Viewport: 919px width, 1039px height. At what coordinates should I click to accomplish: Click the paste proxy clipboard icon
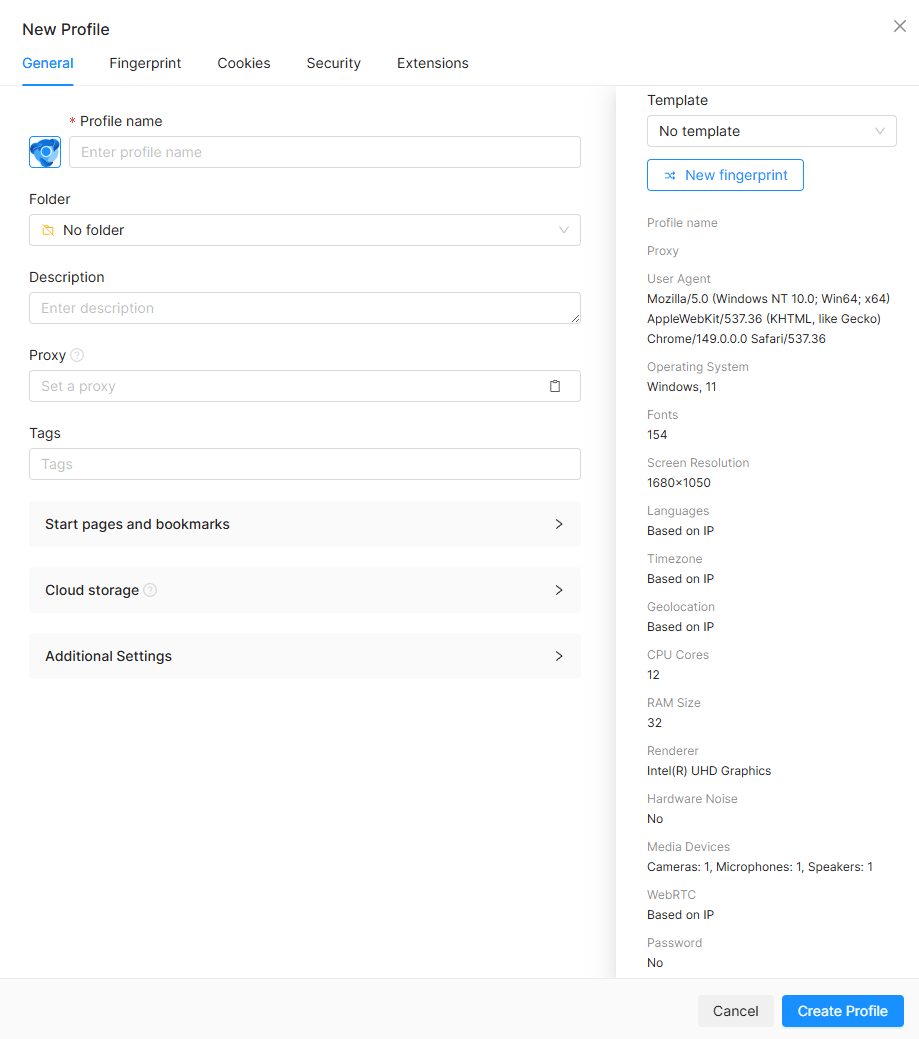(555, 386)
